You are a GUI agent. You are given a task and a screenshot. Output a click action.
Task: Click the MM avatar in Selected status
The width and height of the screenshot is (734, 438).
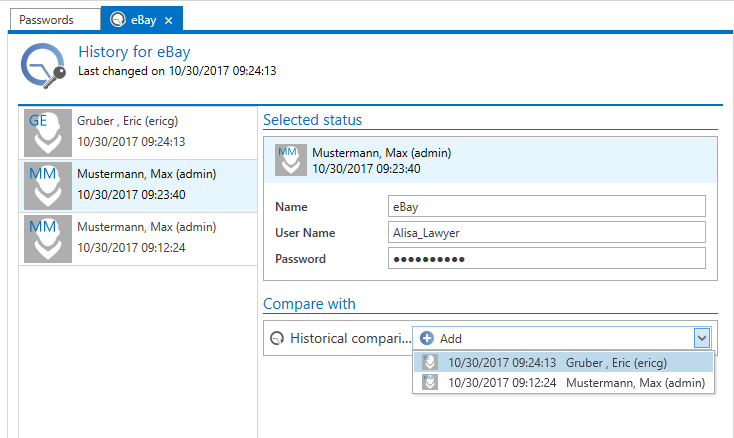click(291, 160)
